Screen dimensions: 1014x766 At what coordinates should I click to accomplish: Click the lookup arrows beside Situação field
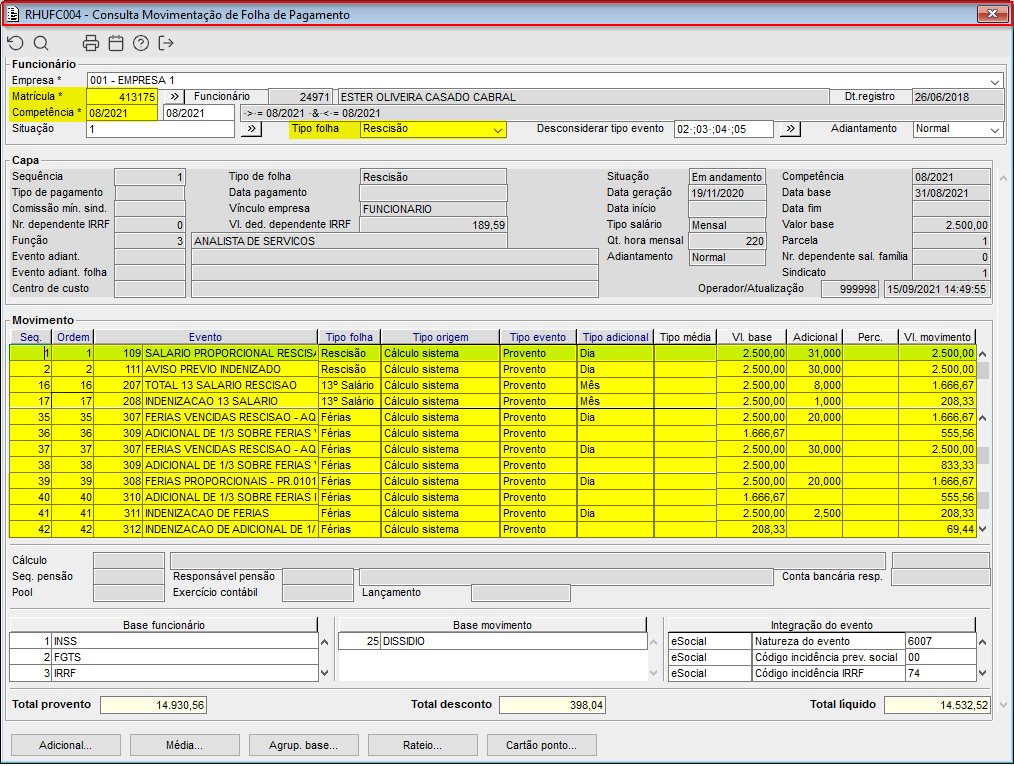pyautogui.click(x=251, y=129)
